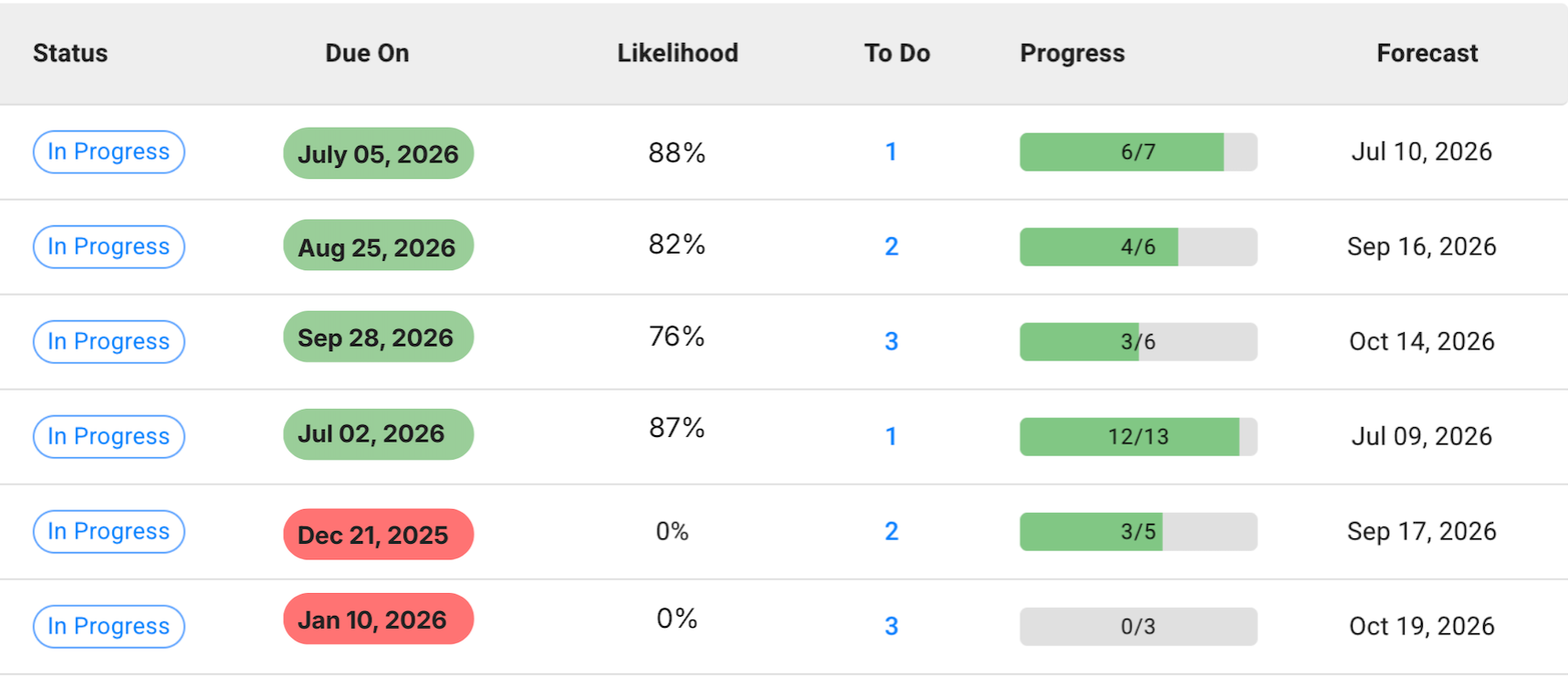Click the overdue Jan 10, 2026 badge

(378, 620)
